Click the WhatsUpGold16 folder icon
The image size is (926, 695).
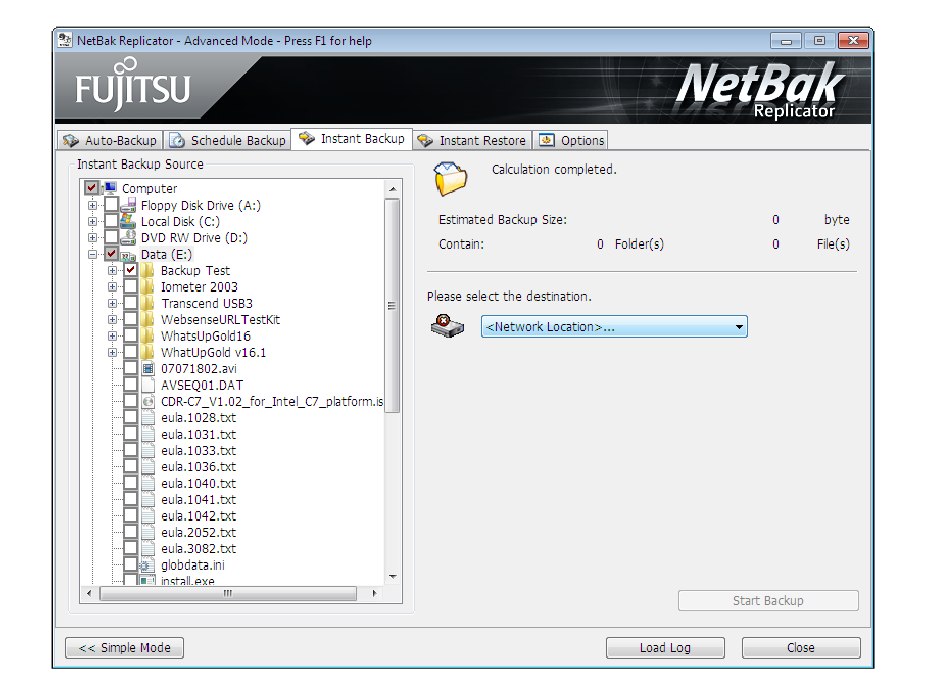148,336
